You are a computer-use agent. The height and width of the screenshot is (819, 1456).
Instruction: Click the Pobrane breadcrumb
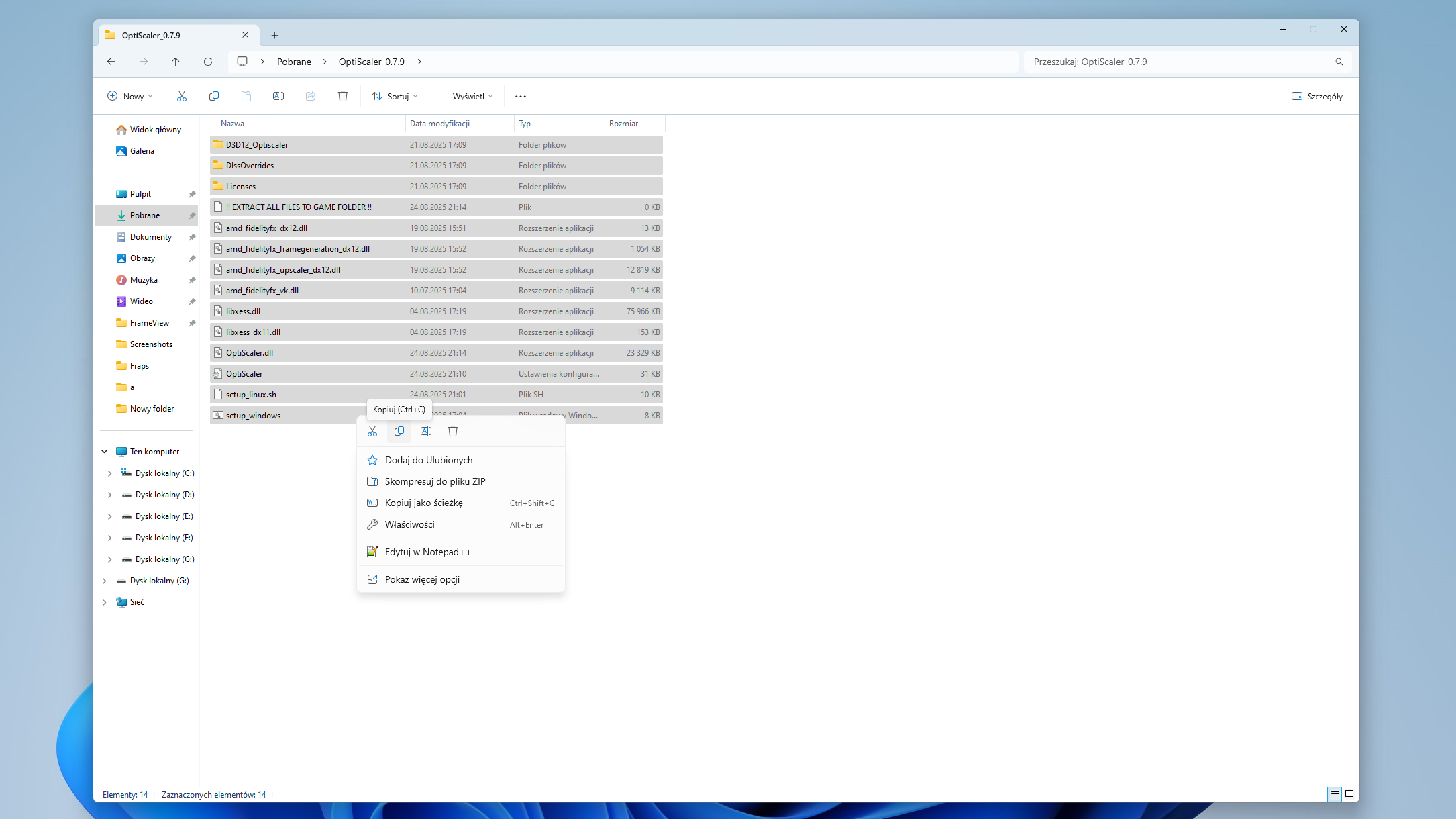294,62
